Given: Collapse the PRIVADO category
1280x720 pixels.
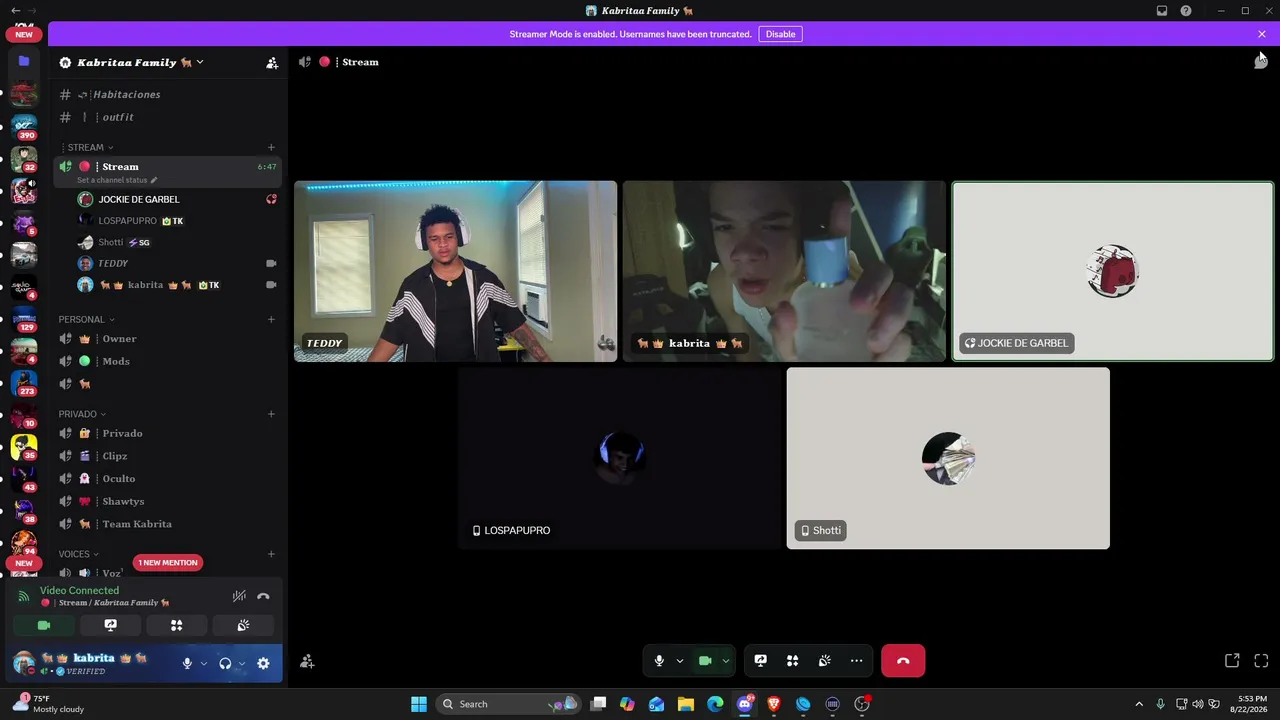Looking at the screenshot, I should [82, 414].
